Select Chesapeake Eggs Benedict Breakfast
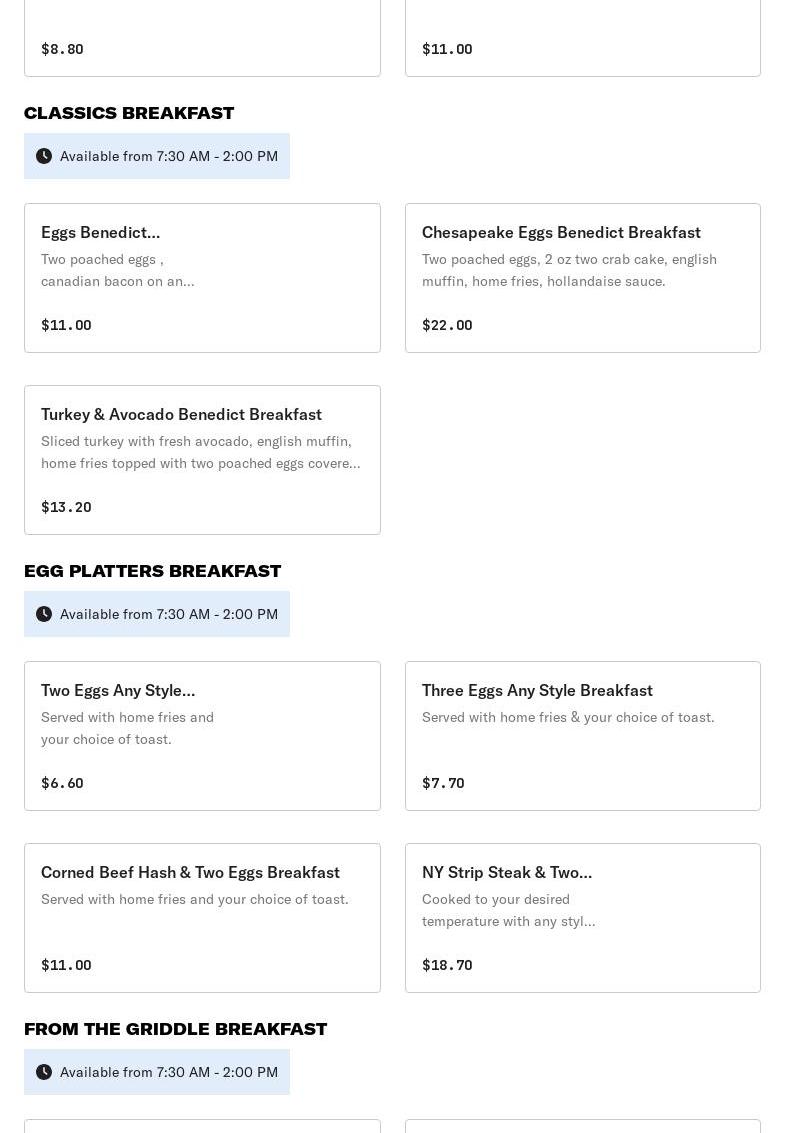 click(582, 278)
